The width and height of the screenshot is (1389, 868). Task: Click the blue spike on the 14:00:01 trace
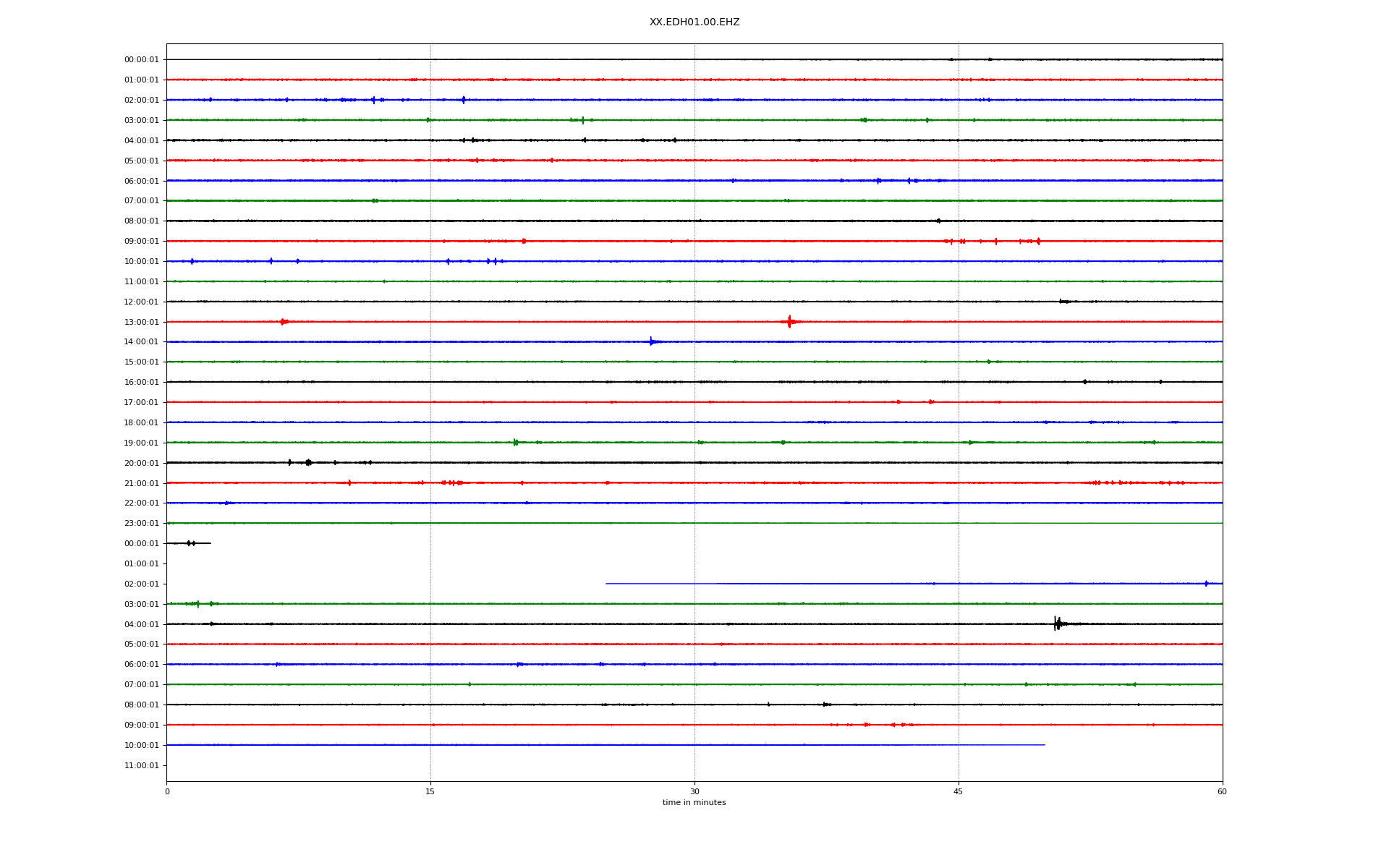pyautogui.click(x=651, y=341)
